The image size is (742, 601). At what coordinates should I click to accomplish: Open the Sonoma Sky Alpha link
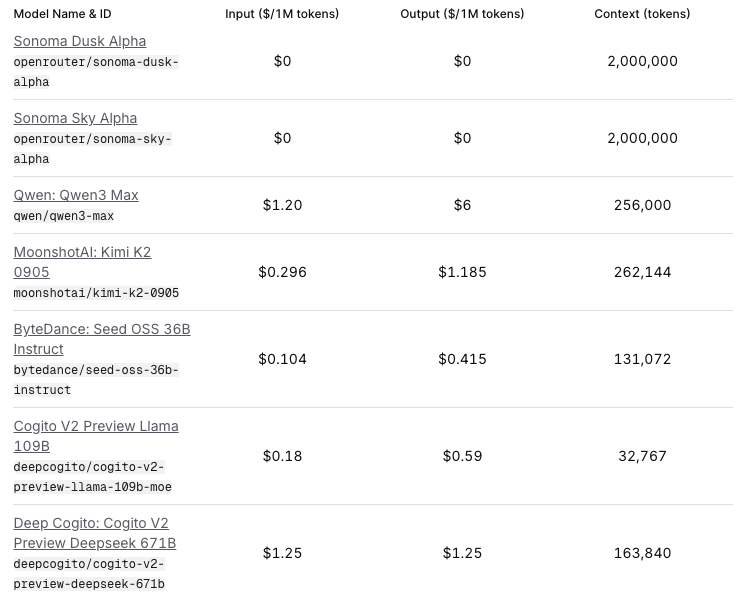[75, 118]
